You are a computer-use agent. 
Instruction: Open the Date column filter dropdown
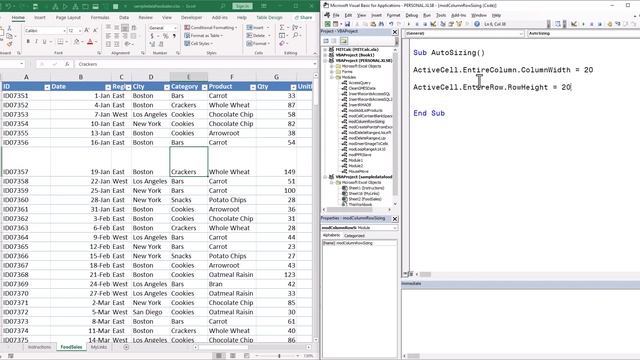click(x=108, y=87)
